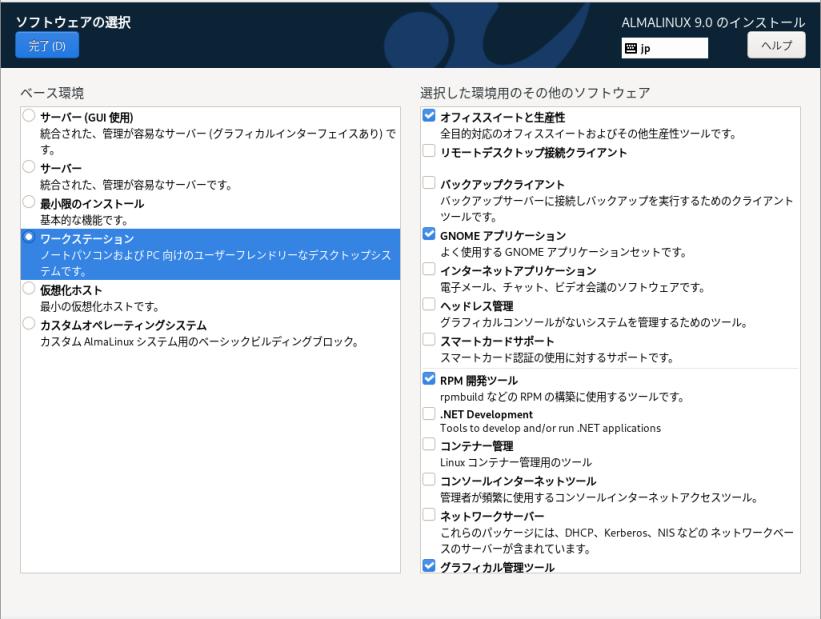Click text 管理者が頻繁に使用するコンソールインターネットアクセスツール。
821x619 pixels.
(599, 498)
